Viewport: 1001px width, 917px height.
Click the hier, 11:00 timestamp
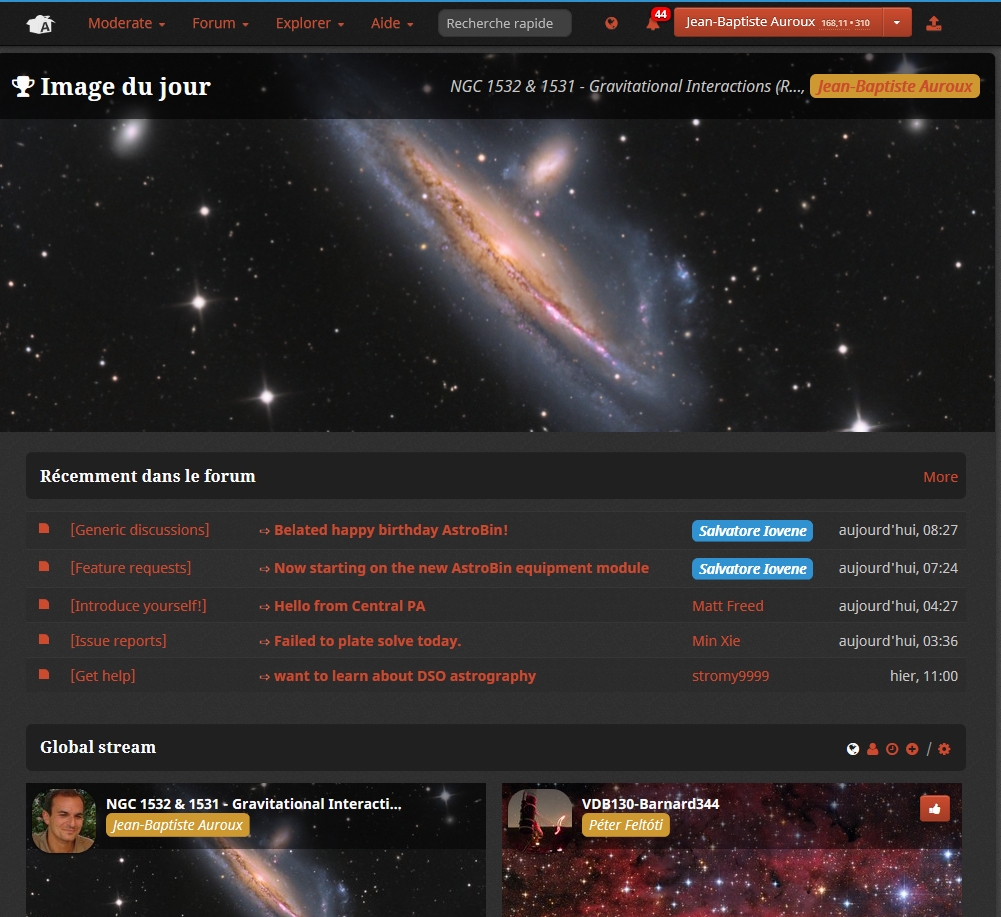[924, 676]
